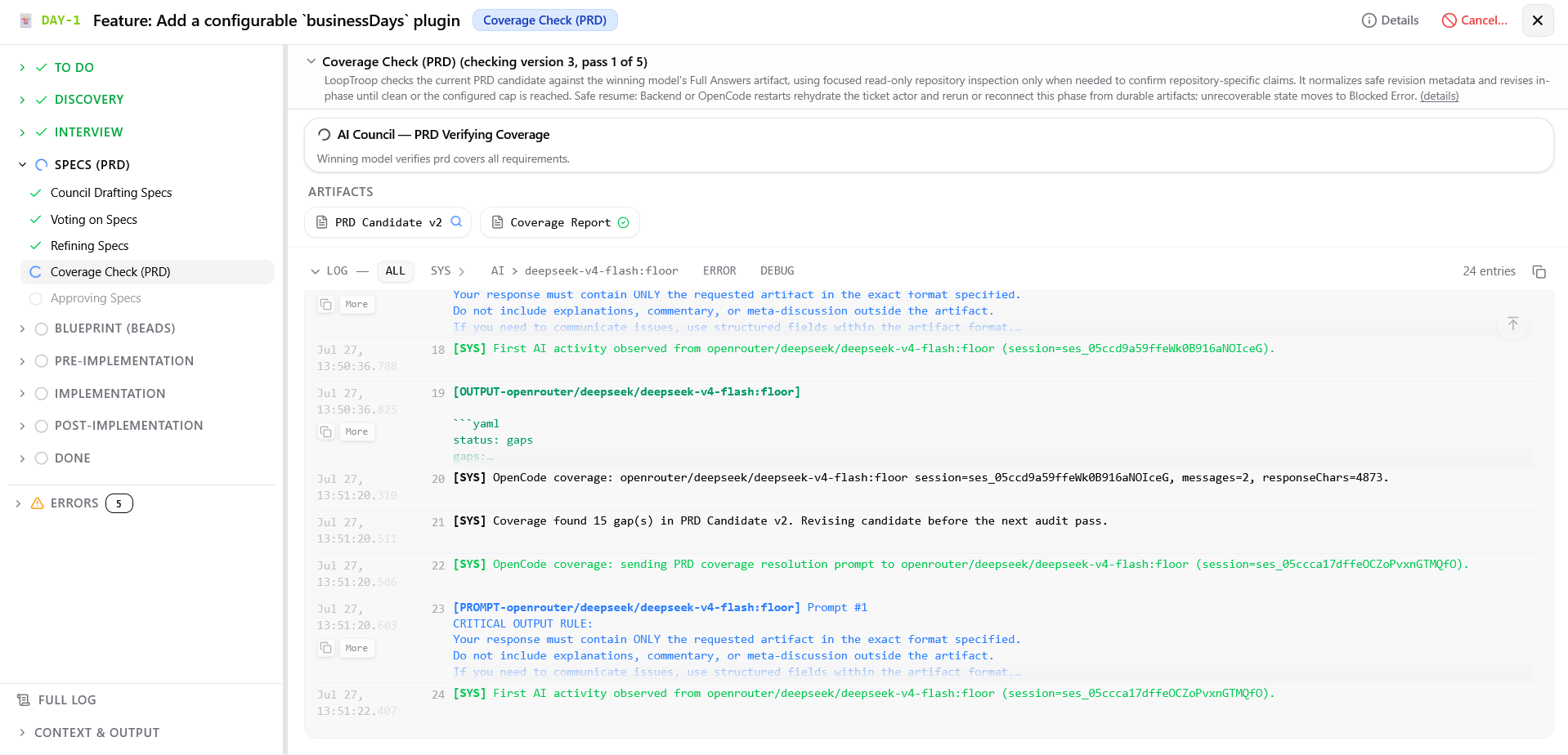The image size is (1568, 755).
Task: Click the 'AI Council — PRD Verifying Coverage' heading
Action: point(443,135)
